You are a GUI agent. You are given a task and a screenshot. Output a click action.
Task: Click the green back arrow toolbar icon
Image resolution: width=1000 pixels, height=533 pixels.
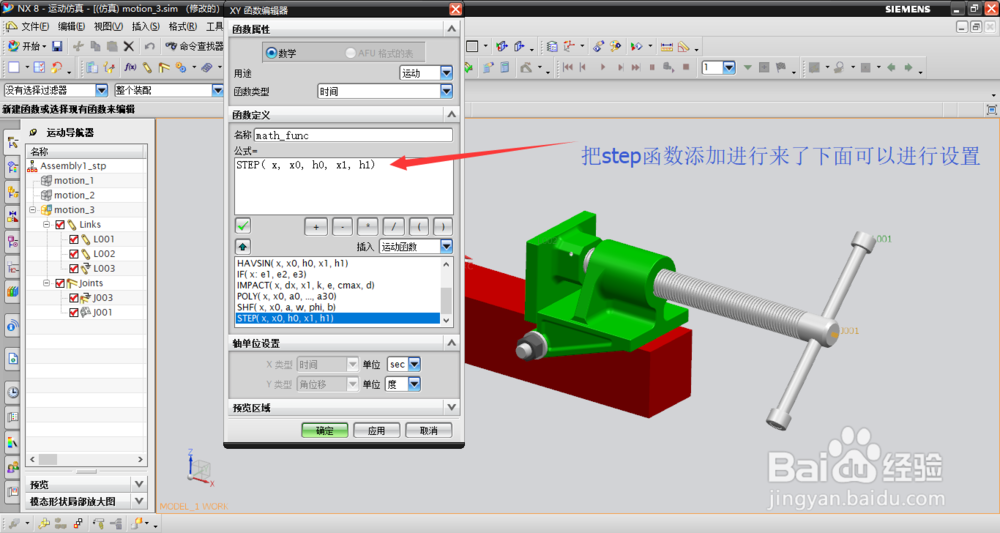(891, 67)
